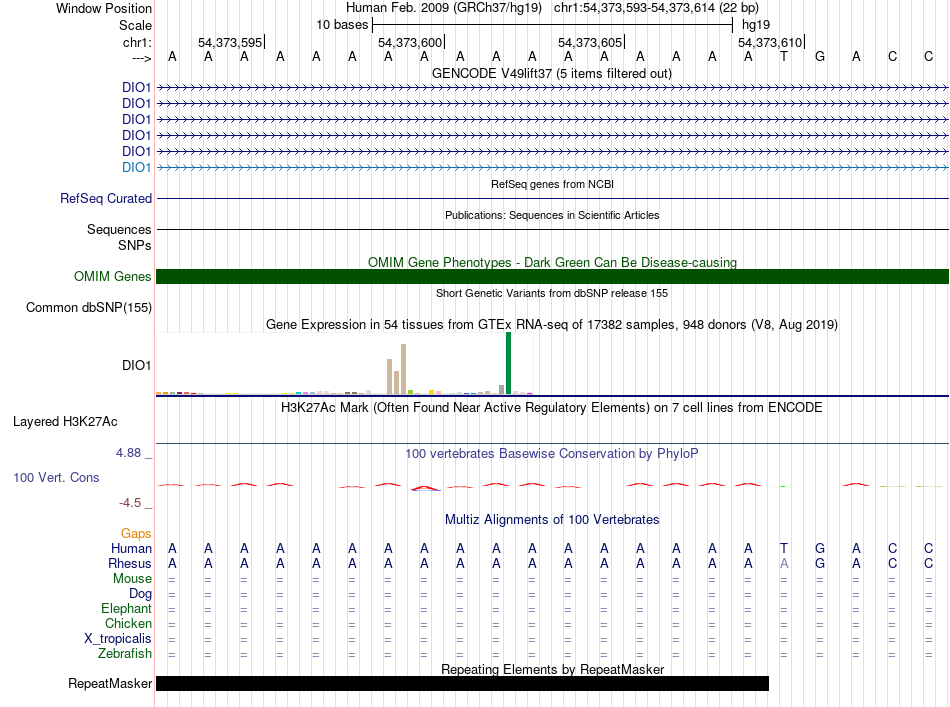Click the tallest green bar in GTEx expression chart

coord(508,364)
